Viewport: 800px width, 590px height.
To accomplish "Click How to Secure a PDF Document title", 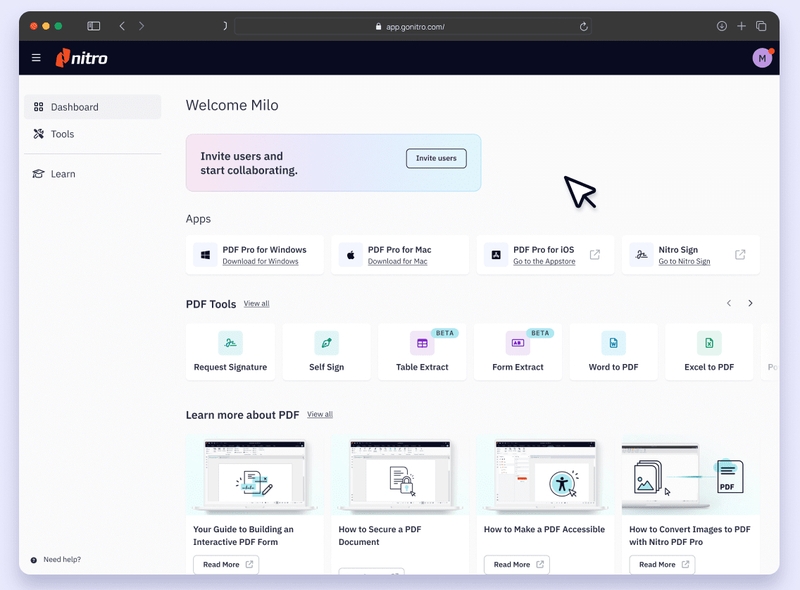I will tap(380, 535).
